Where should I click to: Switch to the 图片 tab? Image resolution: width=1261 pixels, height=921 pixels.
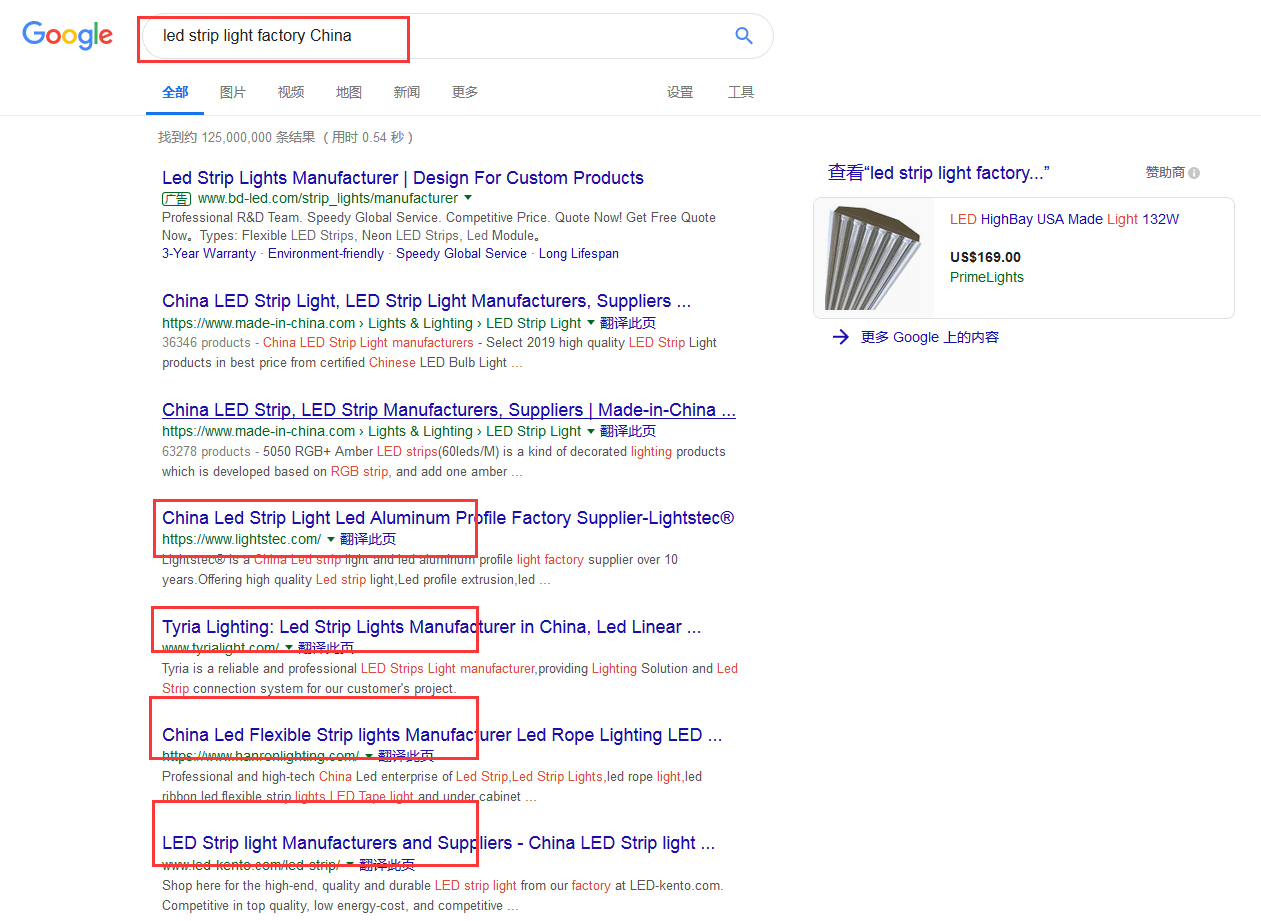233,92
